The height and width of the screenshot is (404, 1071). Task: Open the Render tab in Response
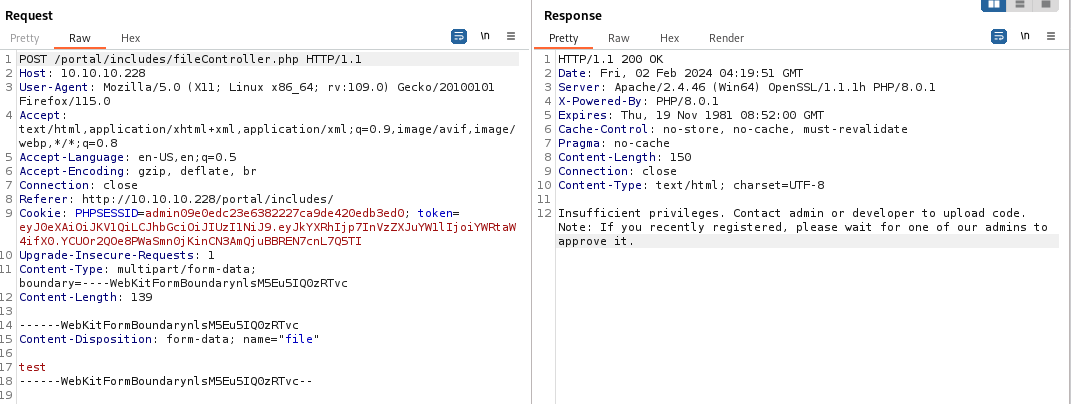726,38
